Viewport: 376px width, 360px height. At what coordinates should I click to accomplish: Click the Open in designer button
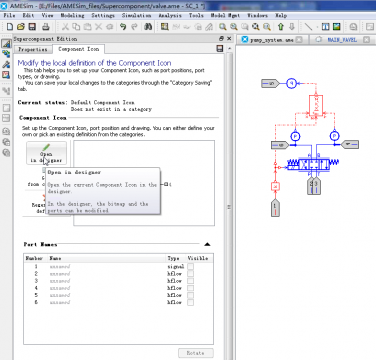[46, 153]
